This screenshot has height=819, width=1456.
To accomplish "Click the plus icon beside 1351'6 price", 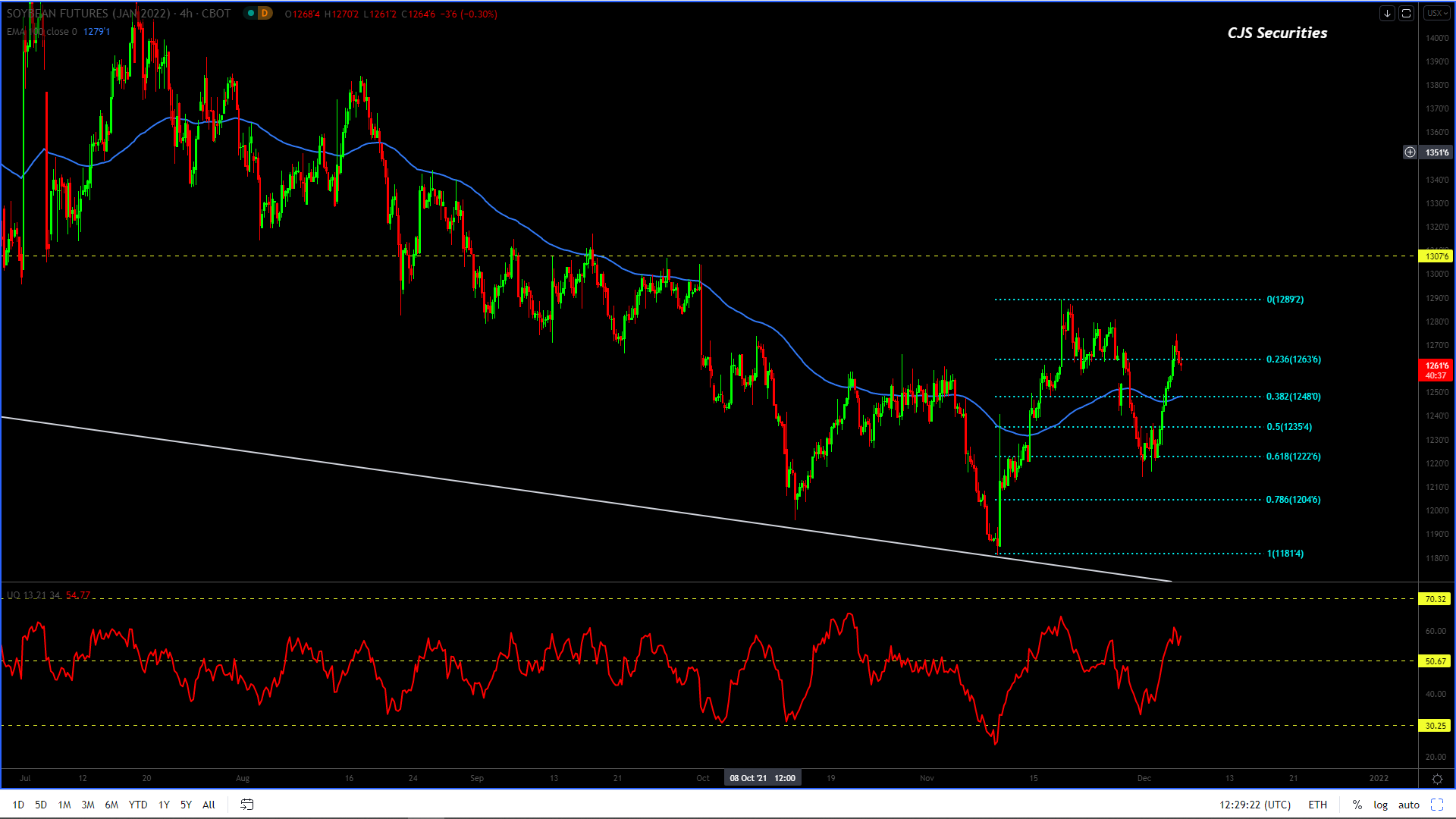I will [1410, 152].
